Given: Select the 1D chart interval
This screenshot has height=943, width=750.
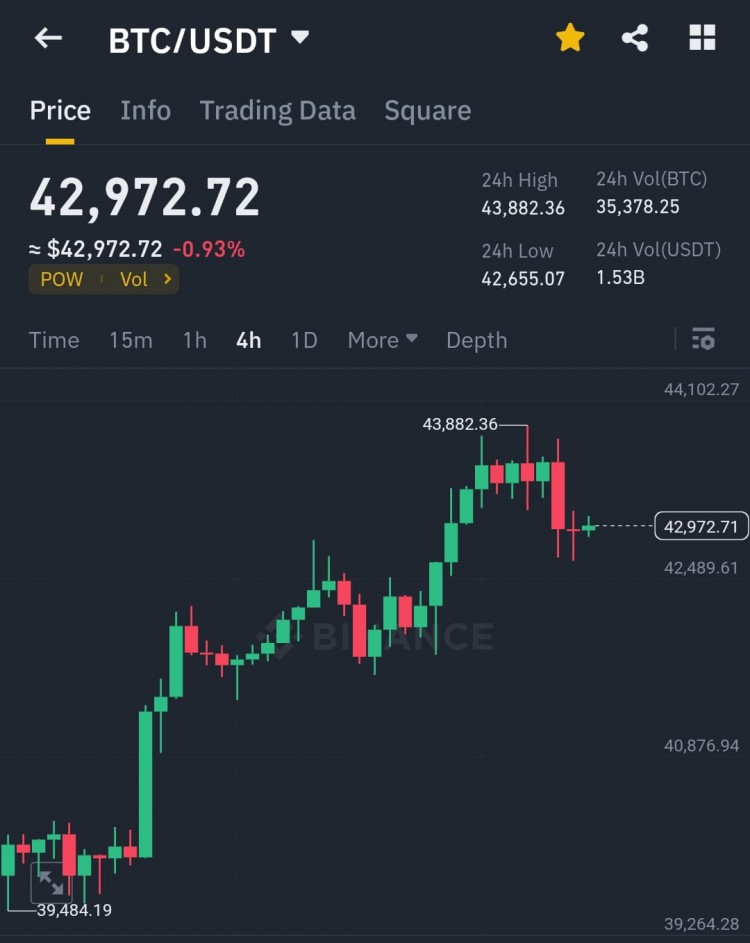Looking at the screenshot, I should 304,340.
